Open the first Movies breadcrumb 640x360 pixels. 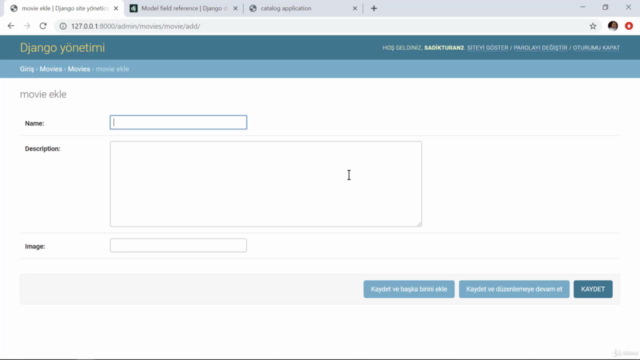click(x=51, y=69)
